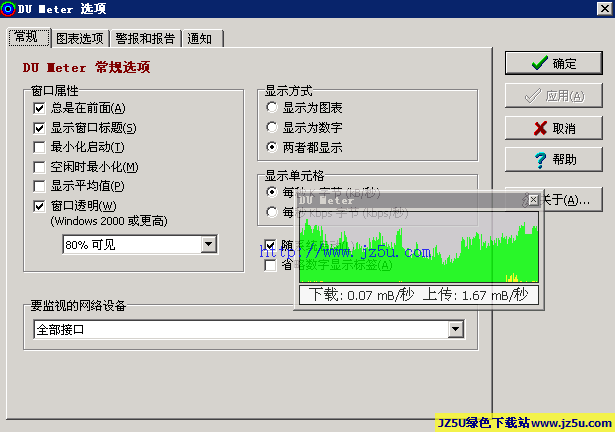This screenshot has height=432, width=615.
Task: Open the 全部接口 network device dropdown arrow
Action: point(455,329)
